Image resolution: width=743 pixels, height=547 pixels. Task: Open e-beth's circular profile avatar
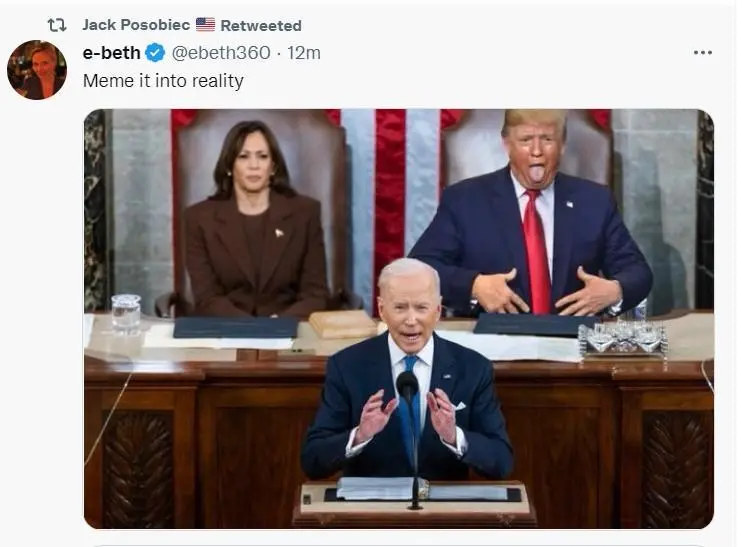[37, 70]
